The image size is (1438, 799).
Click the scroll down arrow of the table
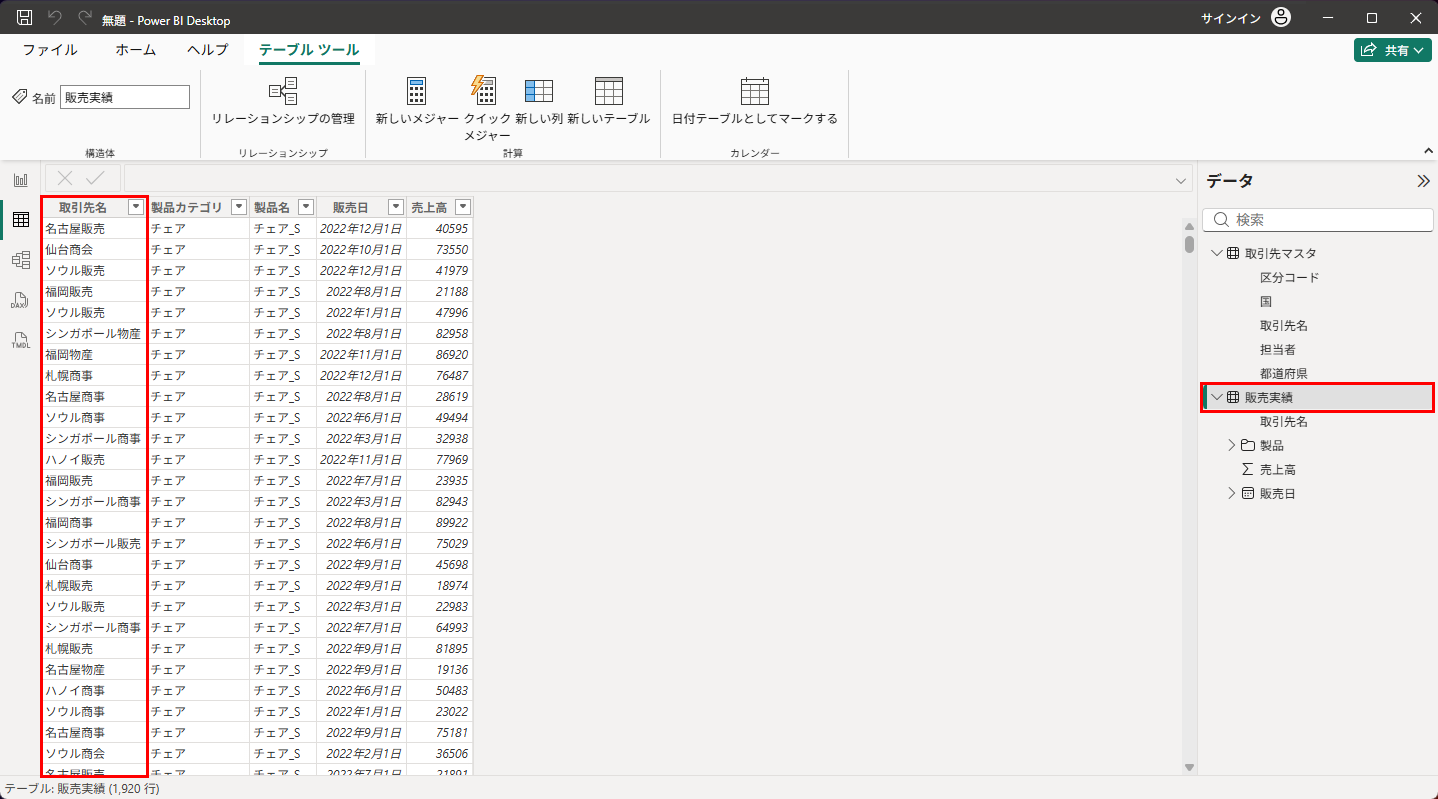(1189, 767)
